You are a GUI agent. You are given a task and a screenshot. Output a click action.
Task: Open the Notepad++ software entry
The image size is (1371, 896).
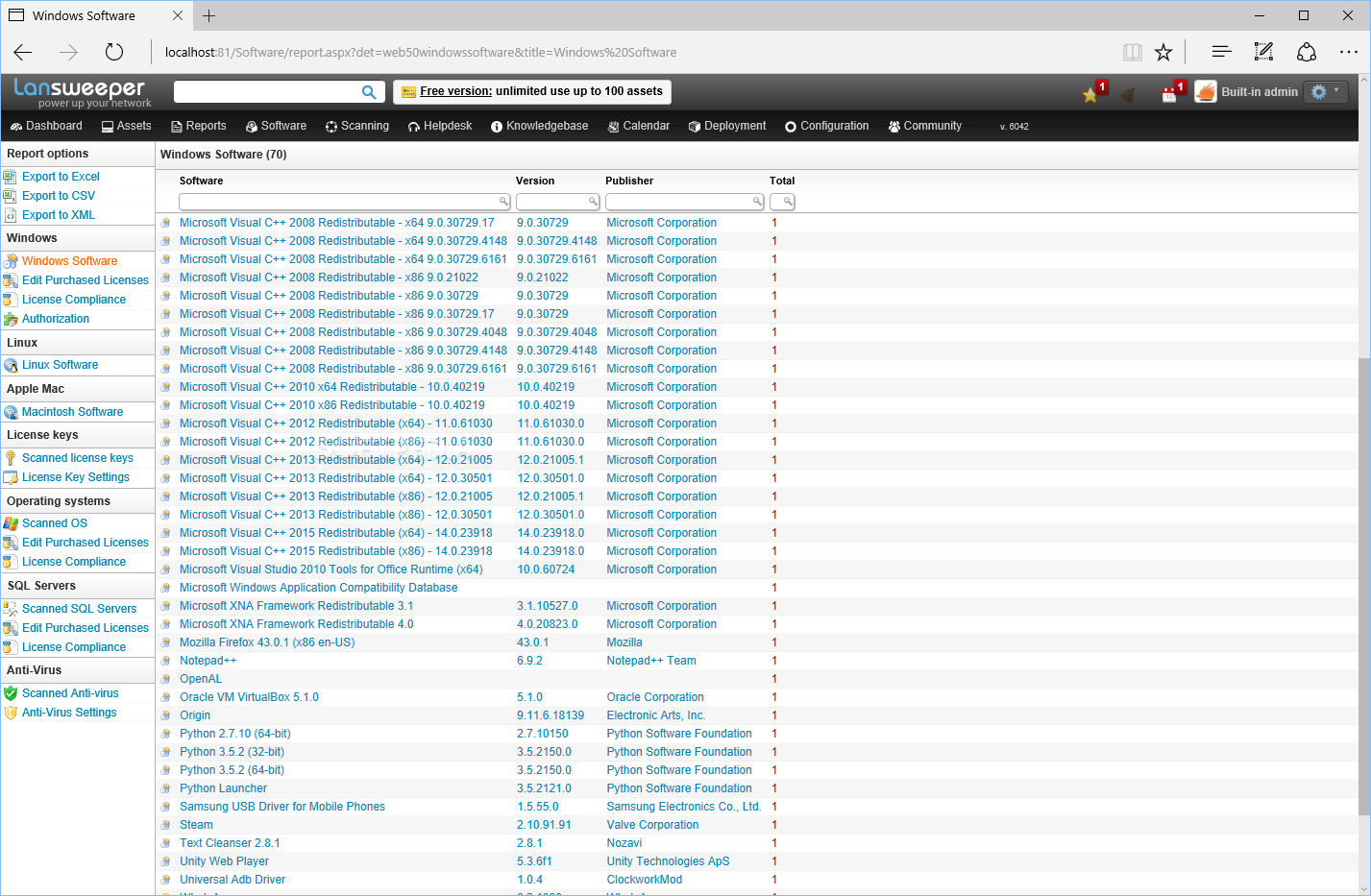coord(208,661)
